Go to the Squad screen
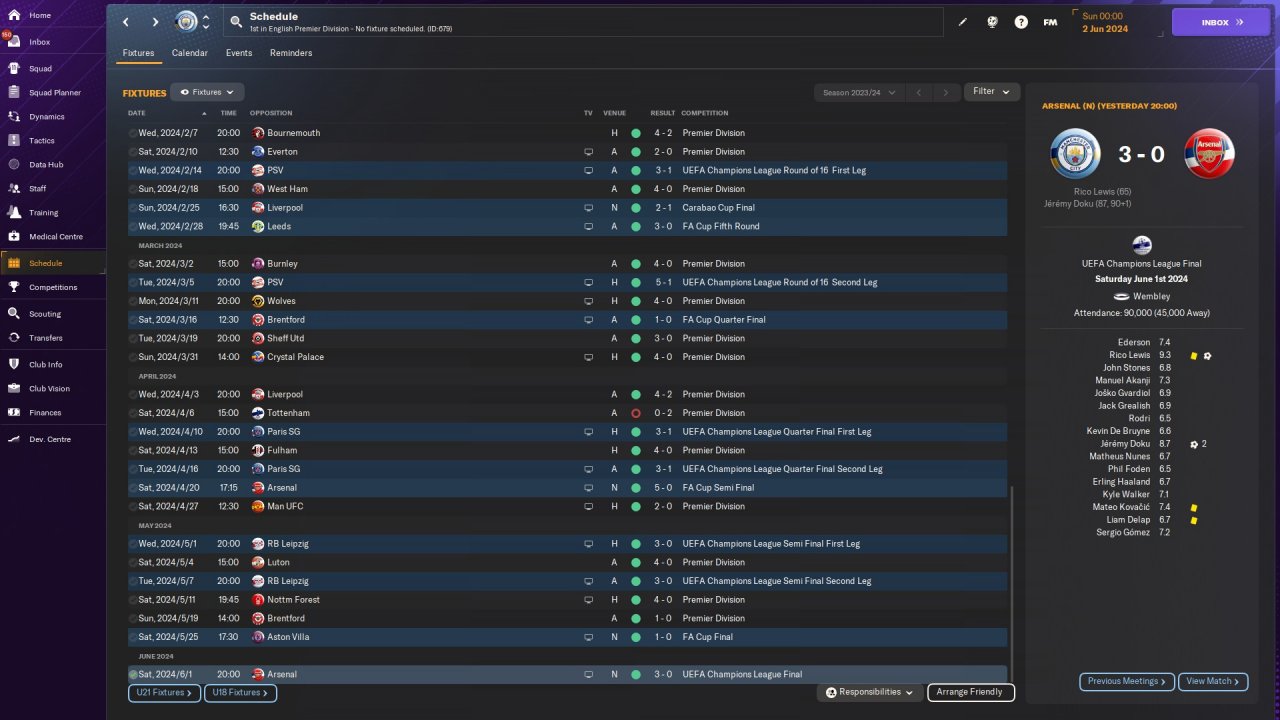Screen dimensions: 1280x720 coord(53,69)
